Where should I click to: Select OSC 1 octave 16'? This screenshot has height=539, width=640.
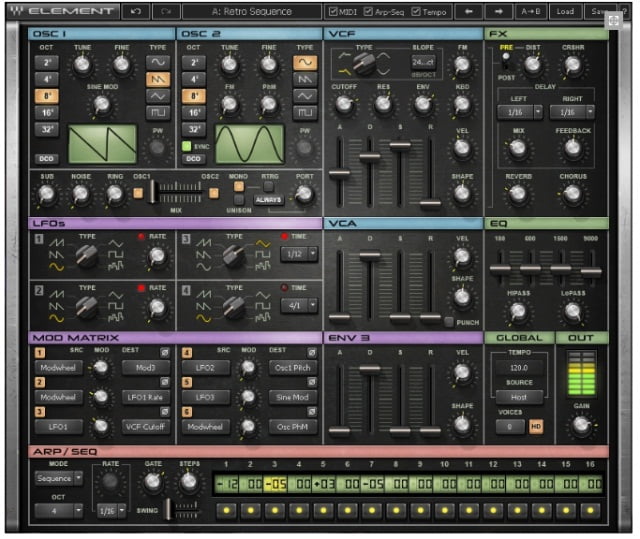point(47,113)
